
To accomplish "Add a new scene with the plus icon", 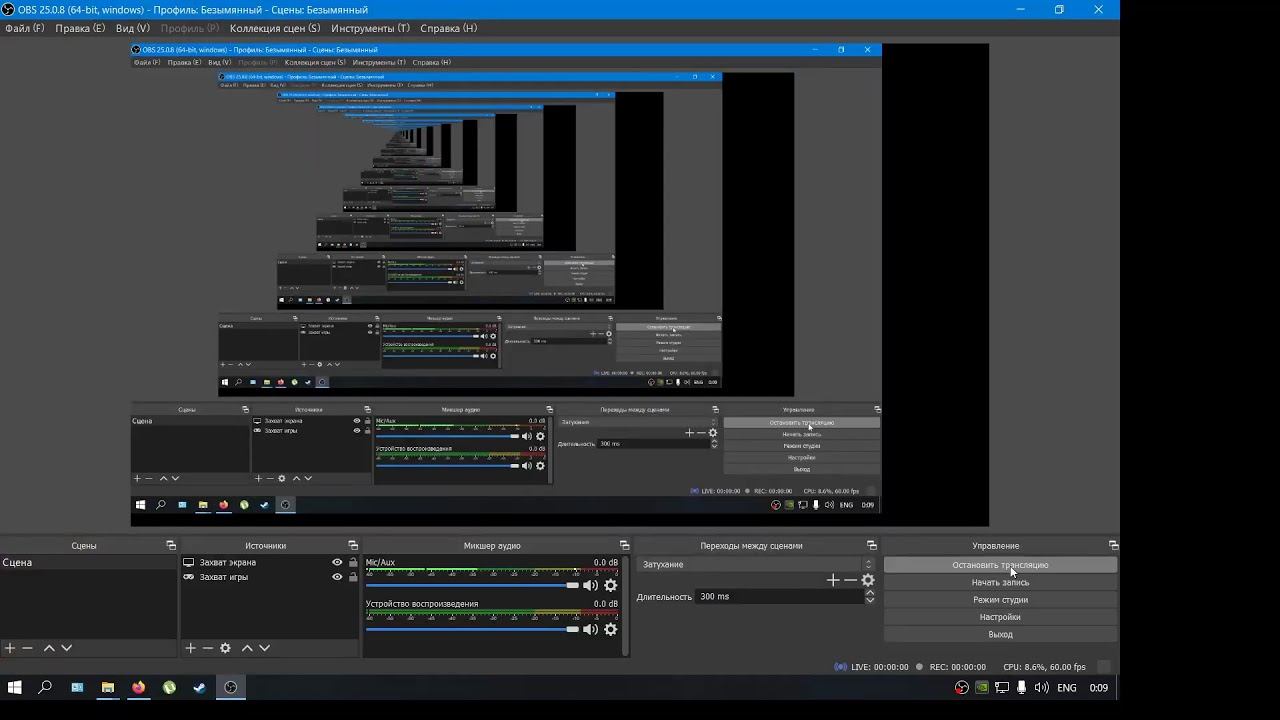I will coord(10,648).
